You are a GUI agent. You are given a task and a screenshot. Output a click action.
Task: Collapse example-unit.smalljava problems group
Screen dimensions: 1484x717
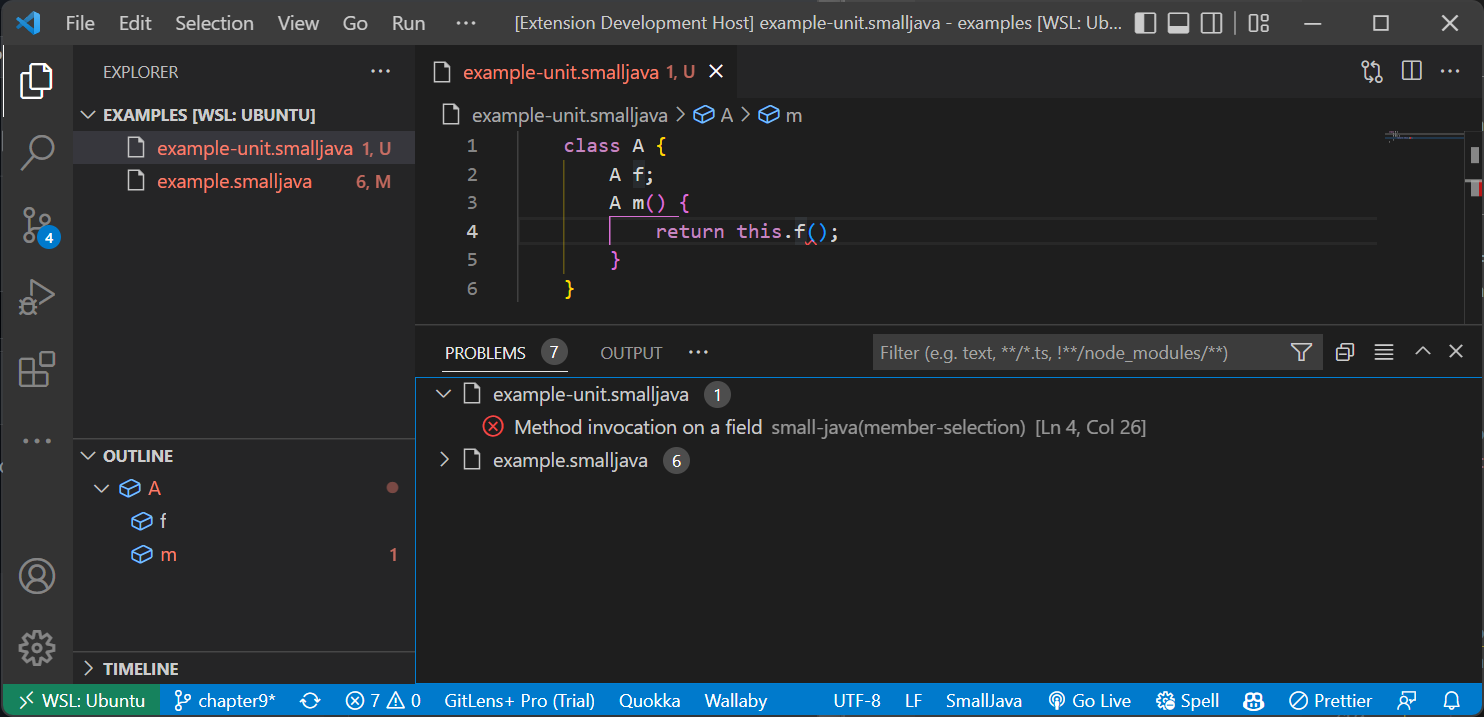(x=444, y=395)
